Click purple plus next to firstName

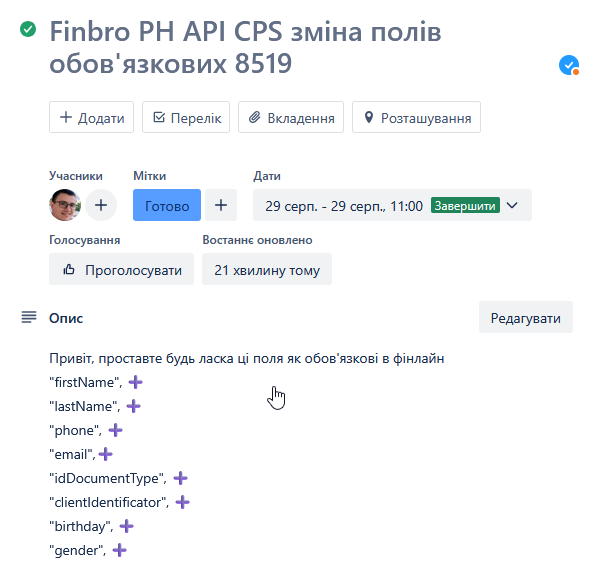[136, 382]
